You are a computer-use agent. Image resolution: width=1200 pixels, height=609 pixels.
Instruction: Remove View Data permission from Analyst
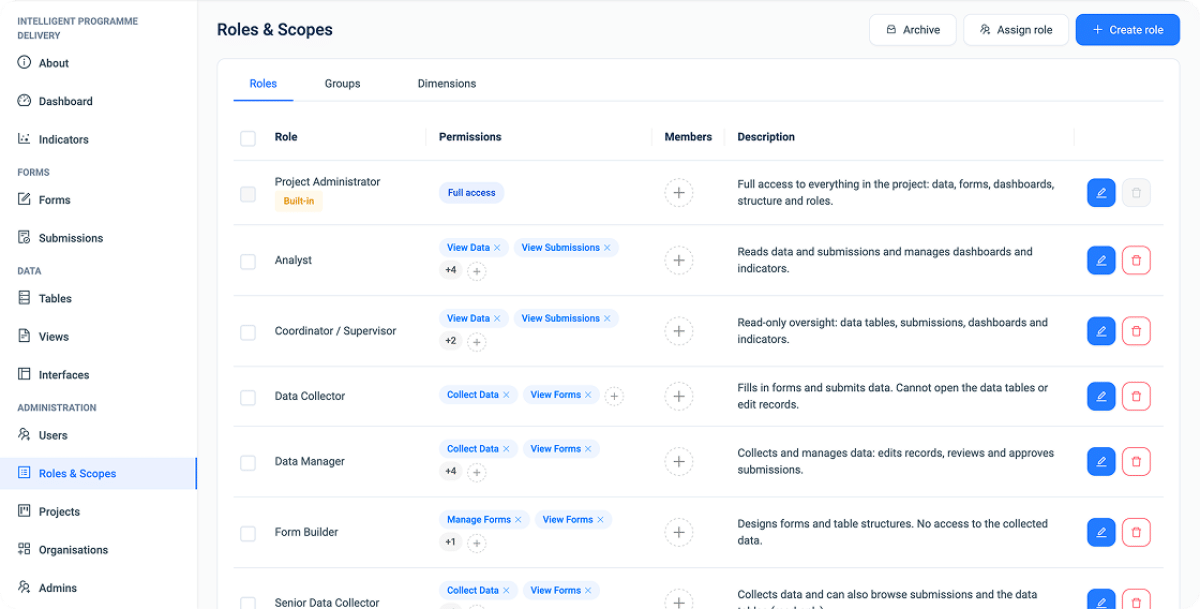click(497, 248)
